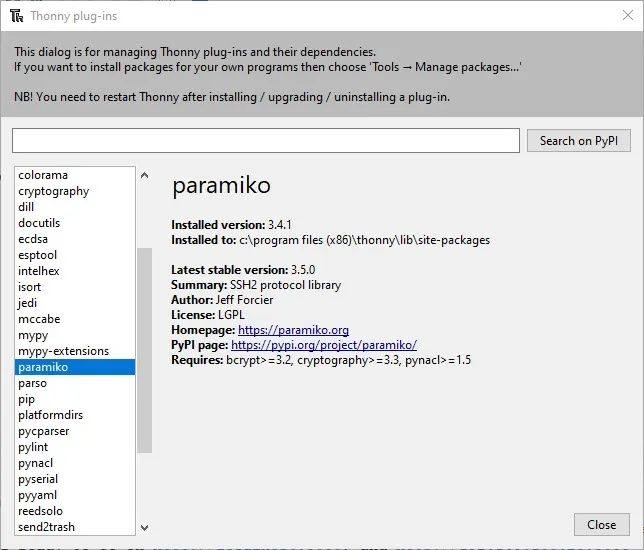Select mypy-extensions in the package list

pyautogui.click(x=75, y=351)
